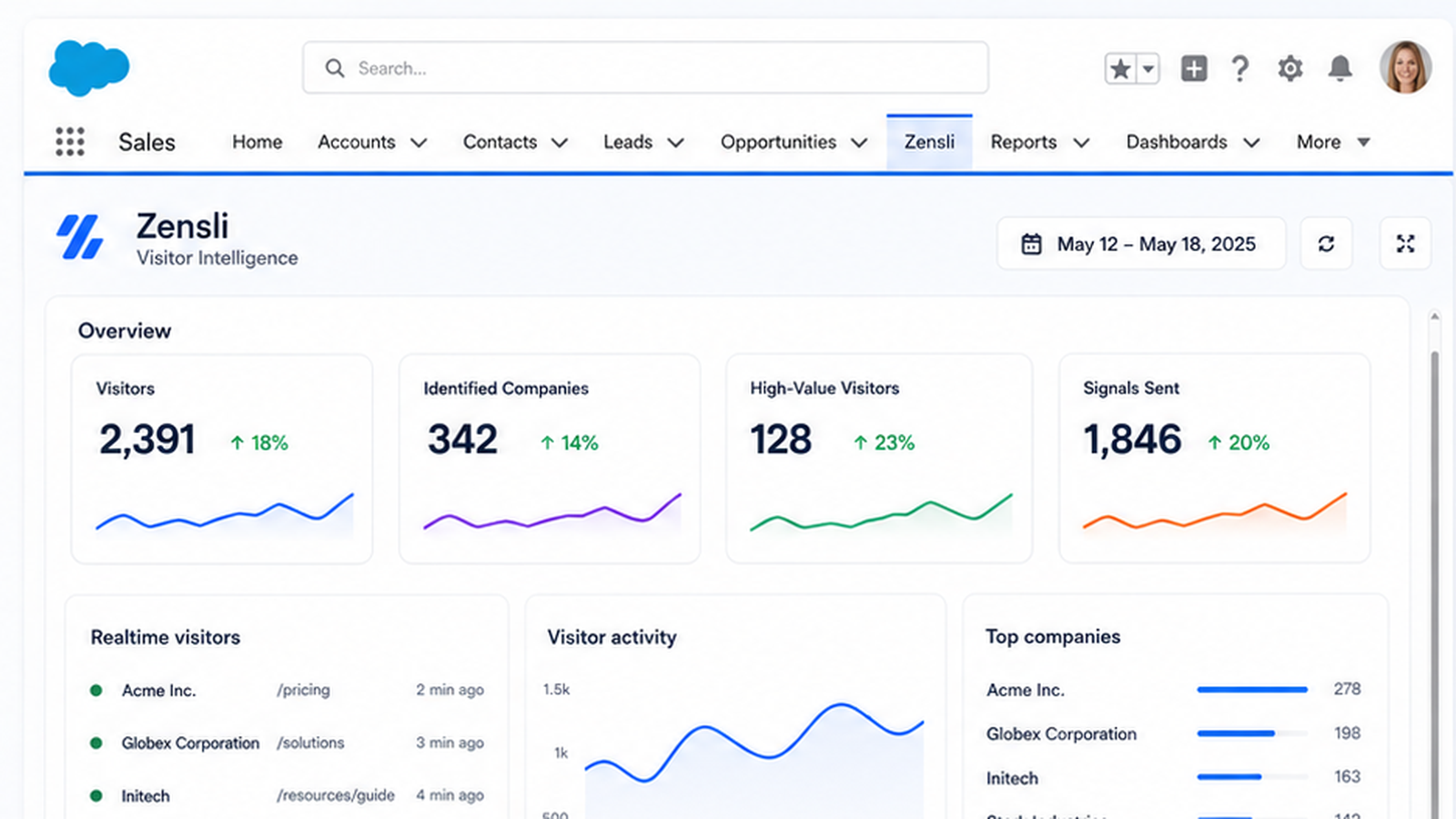Viewport: 1456px width, 819px height.
Task: Click the Salesforce cloud logo
Action: 89,68
